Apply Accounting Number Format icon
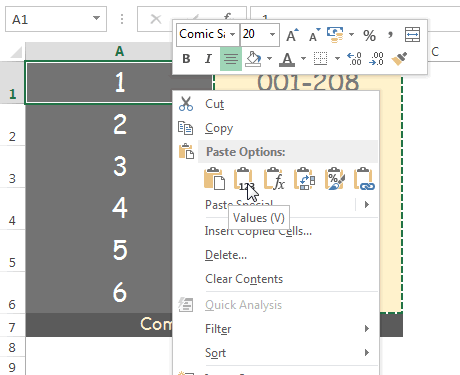This screenshot has width=460, height=375. tap(335, 35)
